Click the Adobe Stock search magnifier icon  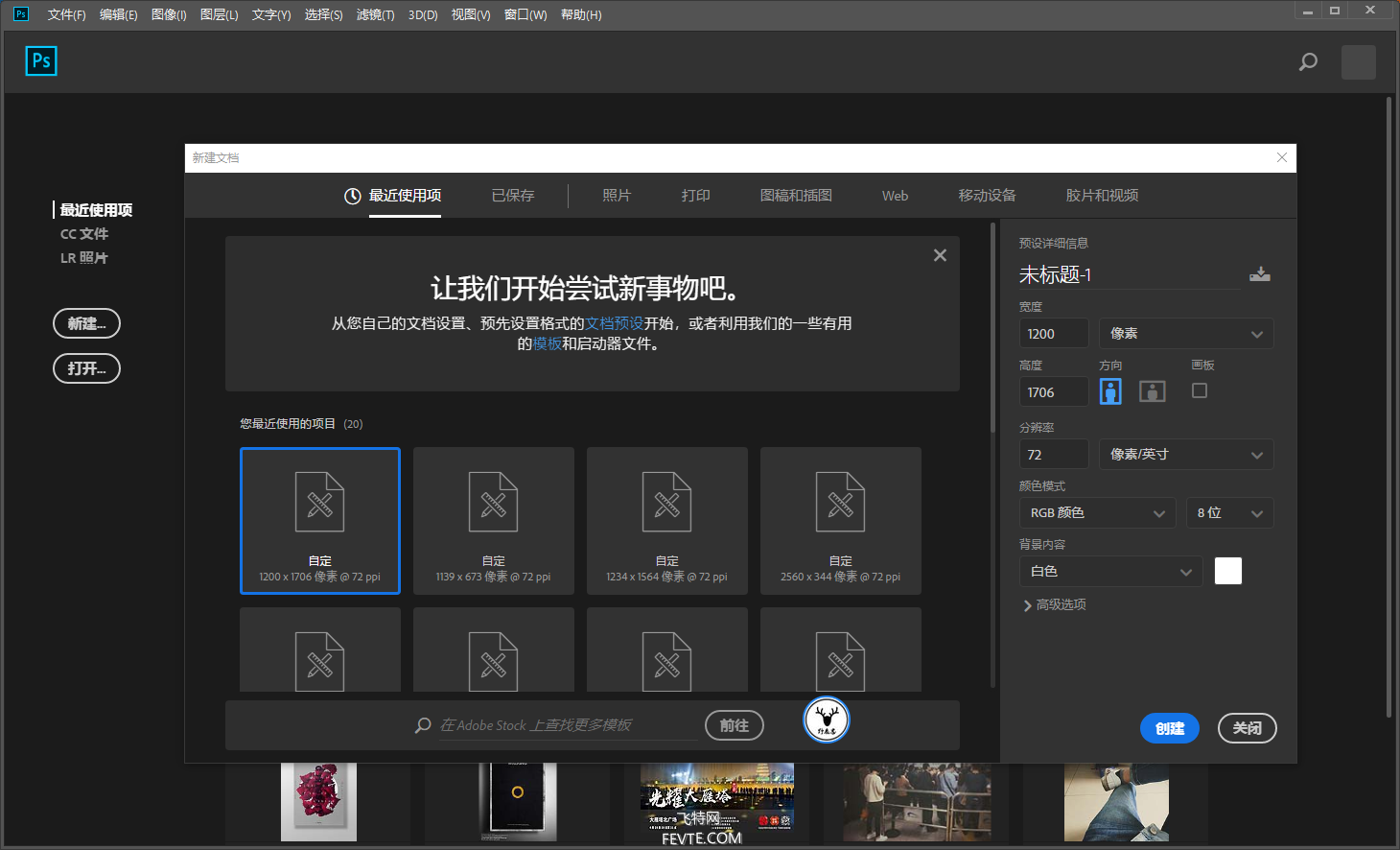423,725
